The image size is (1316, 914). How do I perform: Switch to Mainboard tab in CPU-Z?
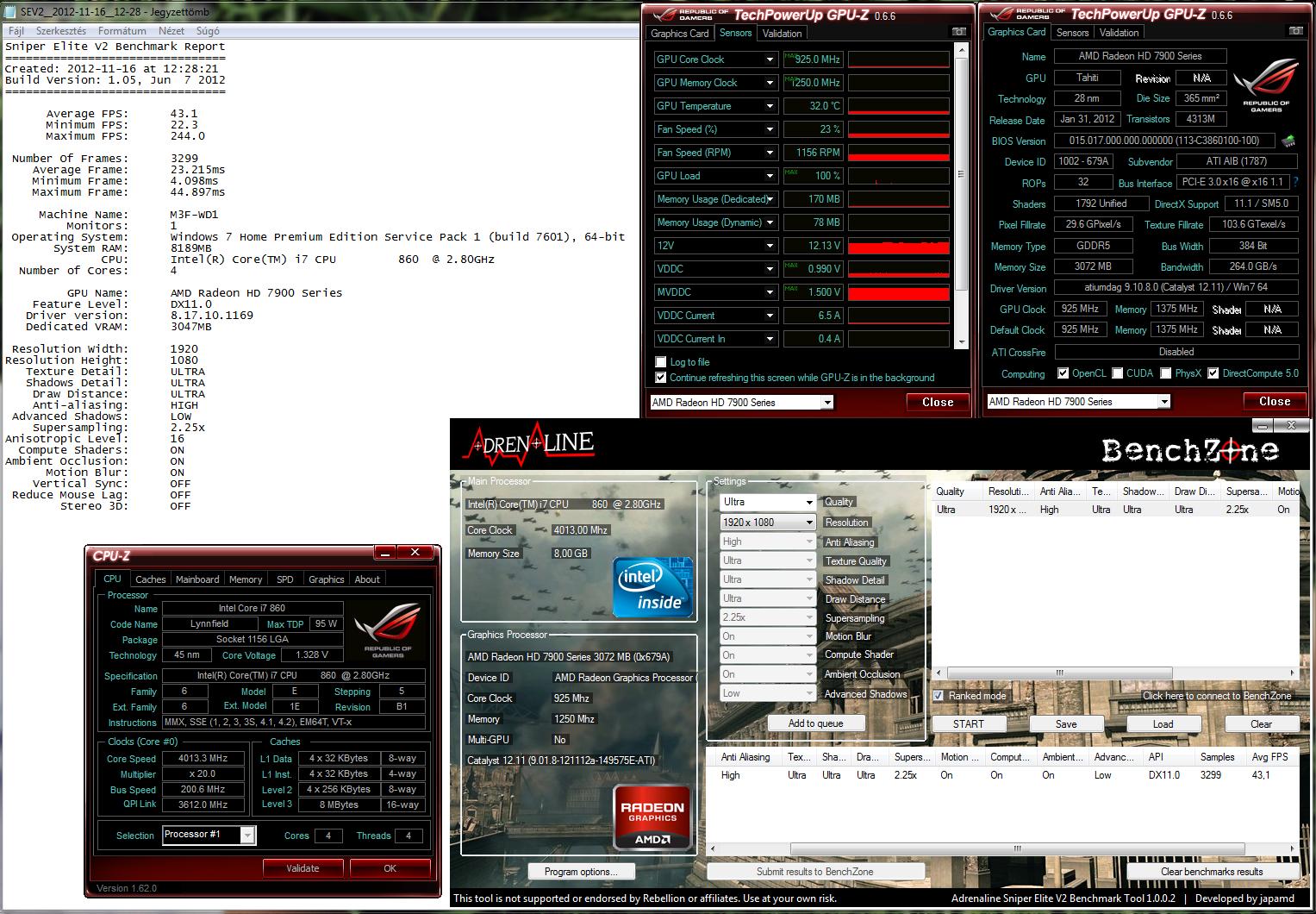coord(197,579)
